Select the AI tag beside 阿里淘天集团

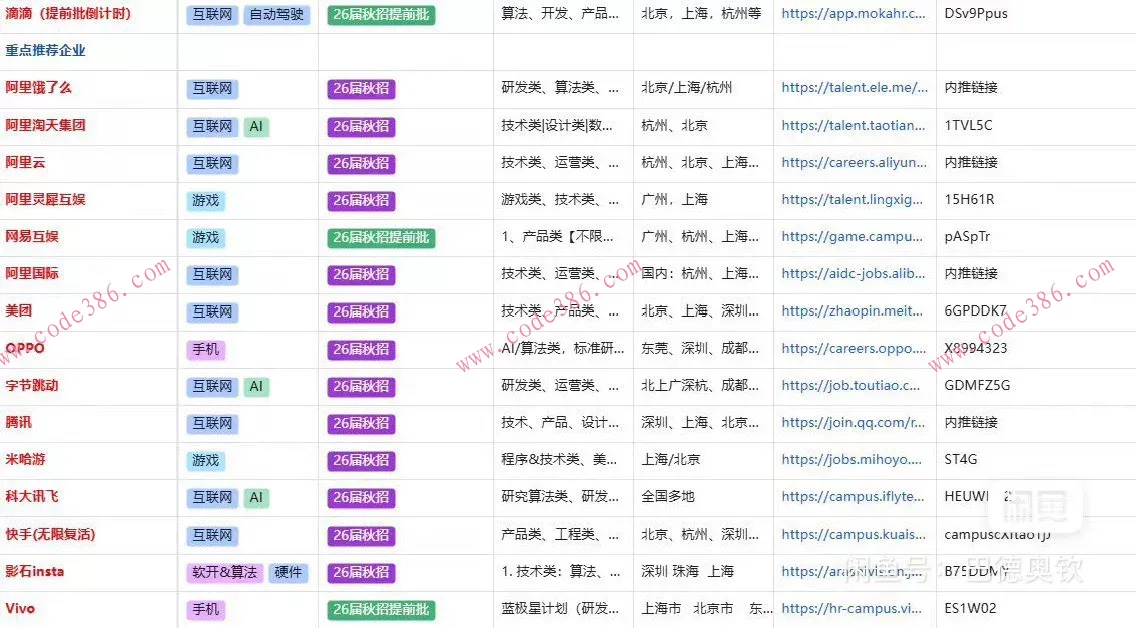coord(256,126)
